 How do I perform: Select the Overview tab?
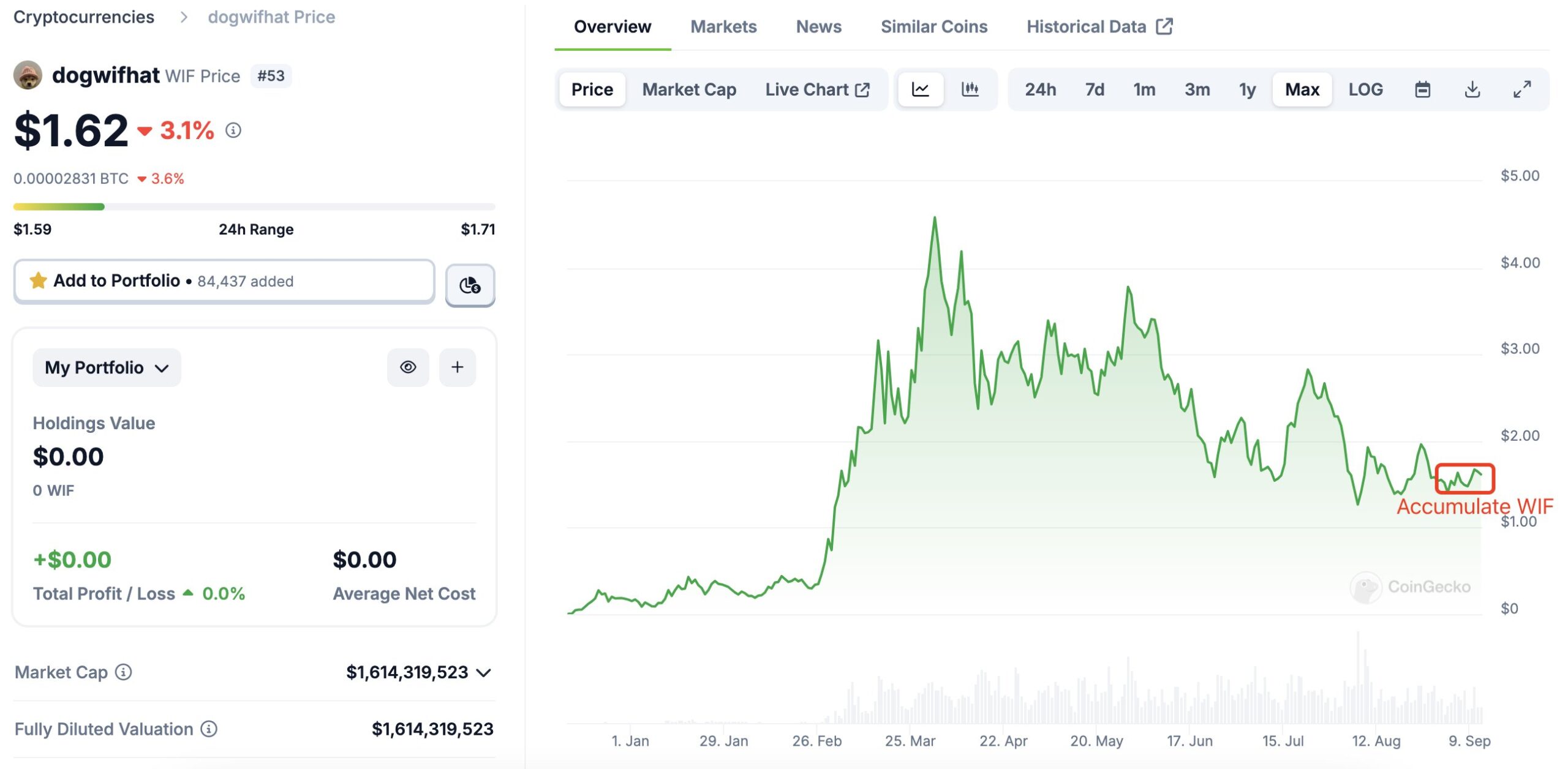click(x=612, y=26)
